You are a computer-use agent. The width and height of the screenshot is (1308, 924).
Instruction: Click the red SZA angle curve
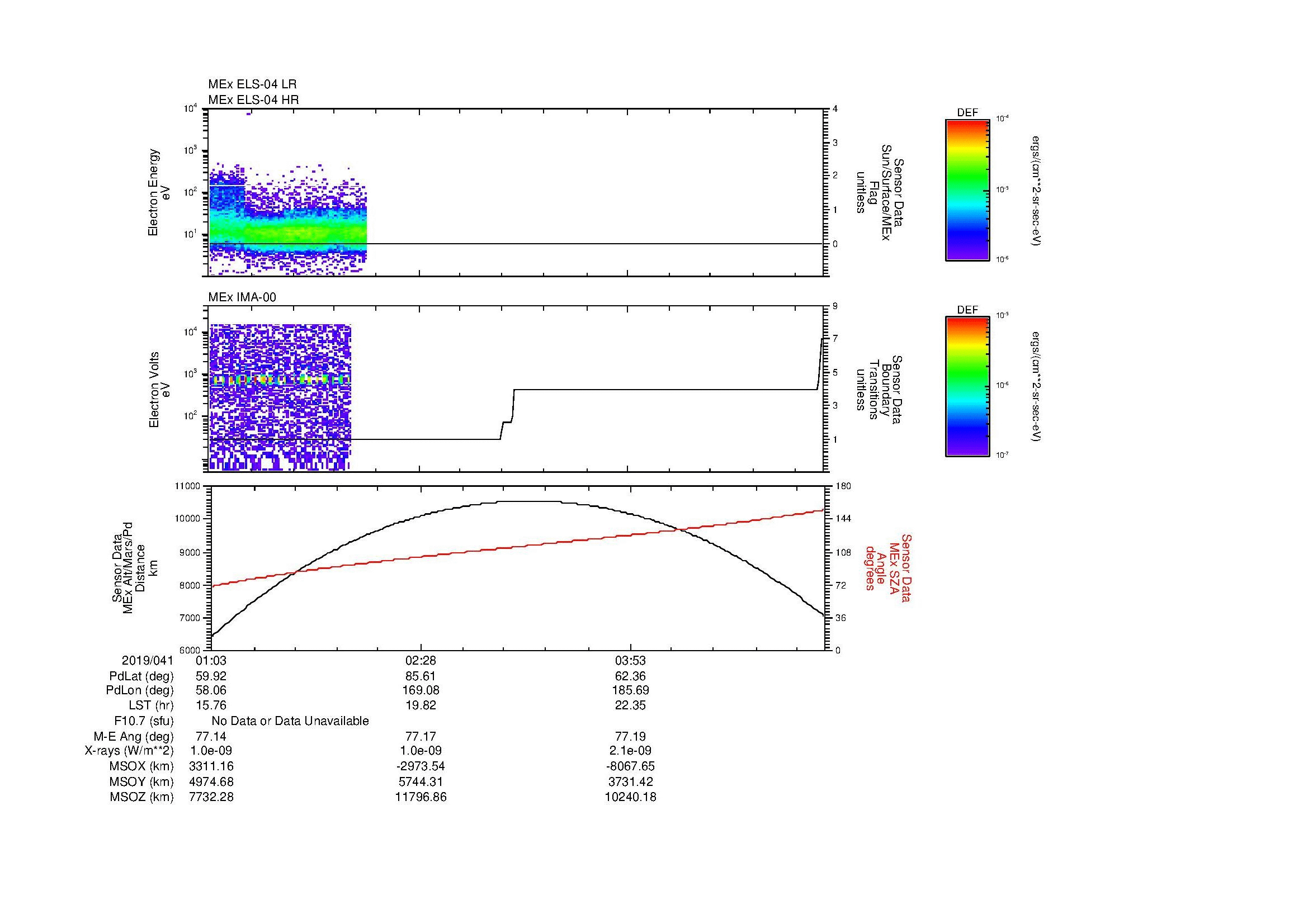[518, 548]
